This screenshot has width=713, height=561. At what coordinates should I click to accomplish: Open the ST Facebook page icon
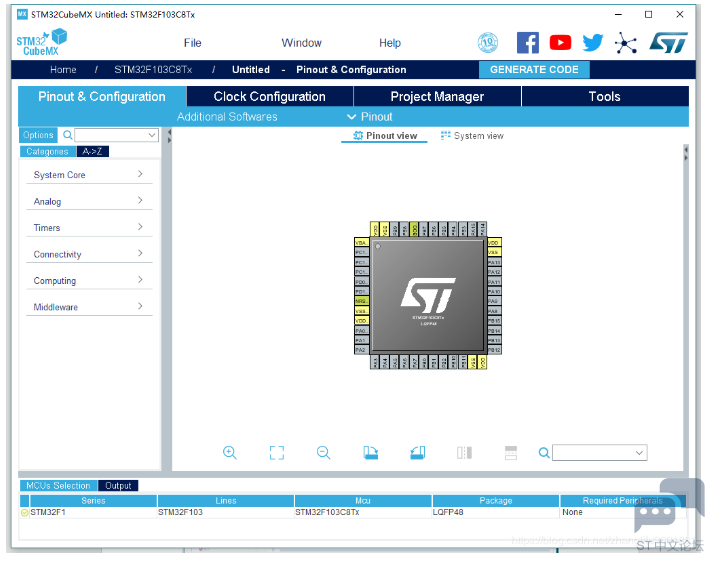[x=528, y=43]
